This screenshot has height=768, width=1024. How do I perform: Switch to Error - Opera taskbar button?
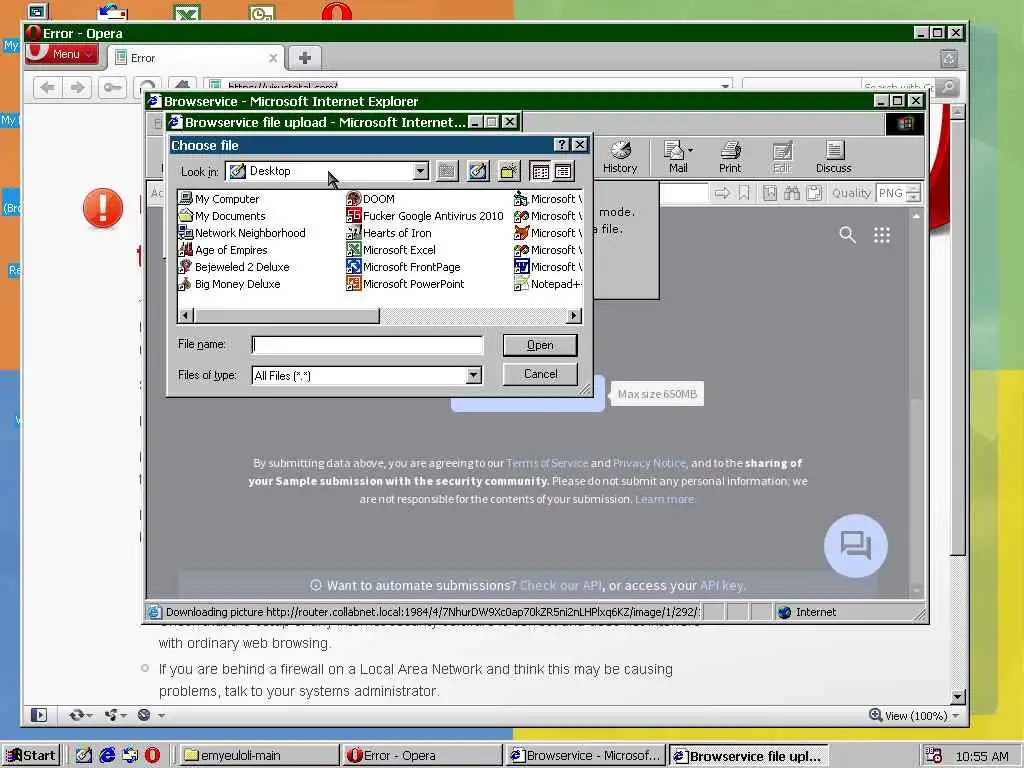423,756
